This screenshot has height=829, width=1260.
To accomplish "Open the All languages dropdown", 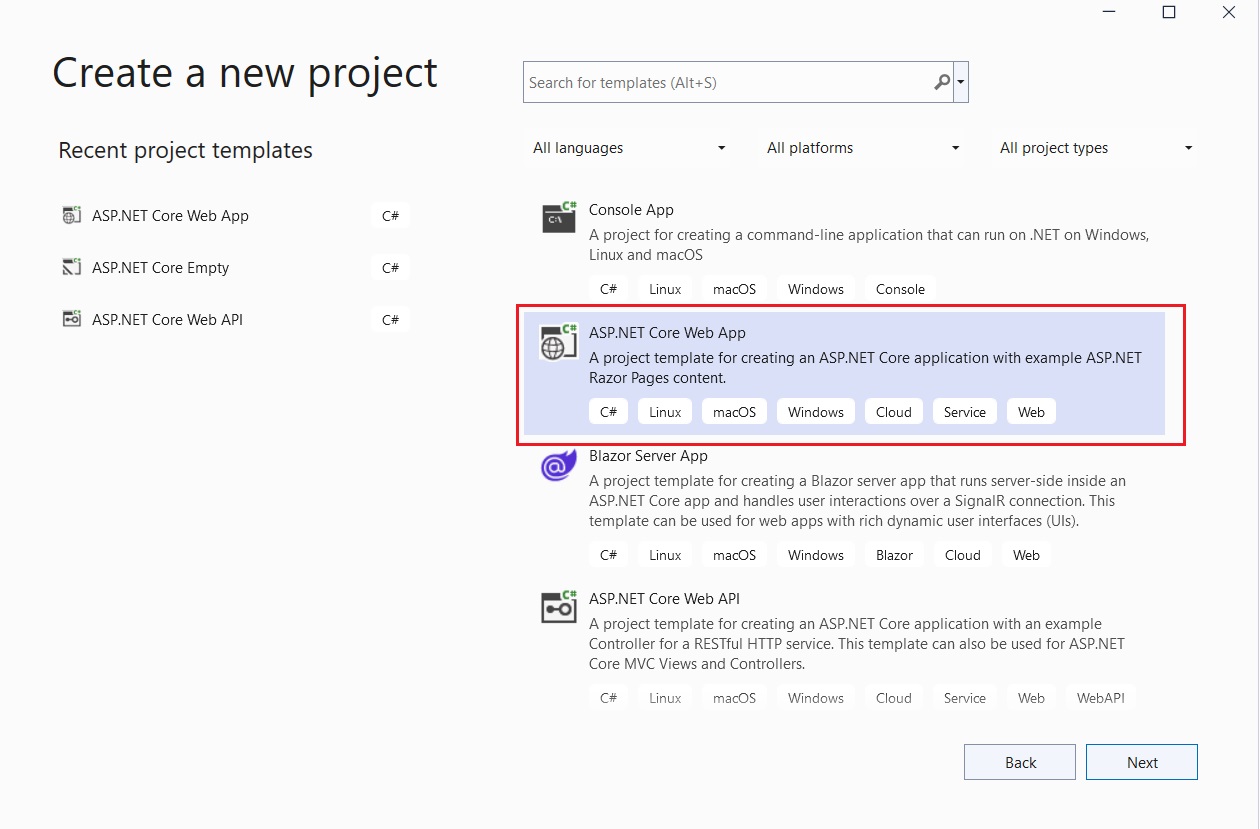I will tap(630, 148).
